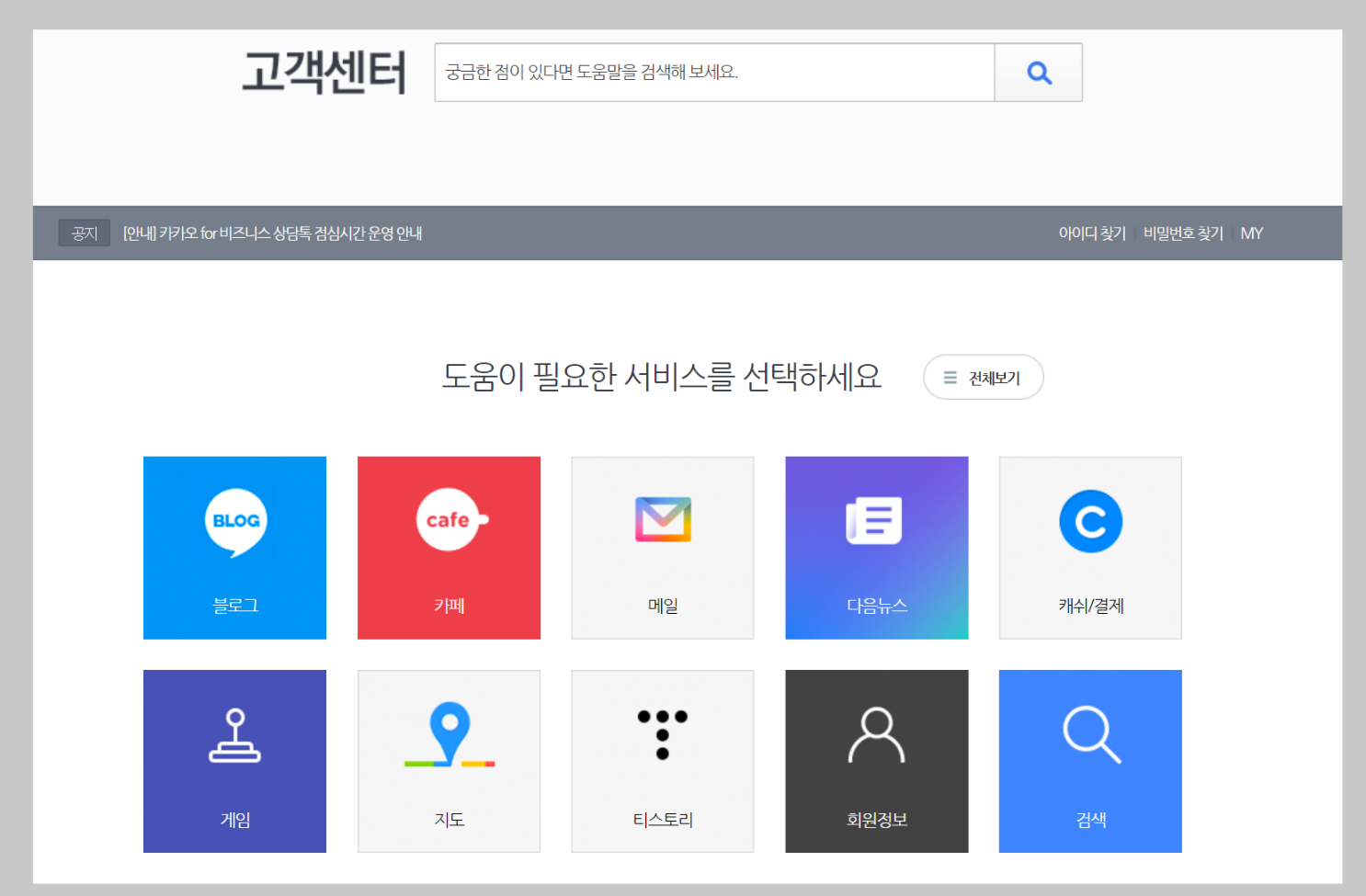Image resolution: width=1366 pixels, height=896 pixels.
Task: Open the MY link
Action: pos(1252,233)
